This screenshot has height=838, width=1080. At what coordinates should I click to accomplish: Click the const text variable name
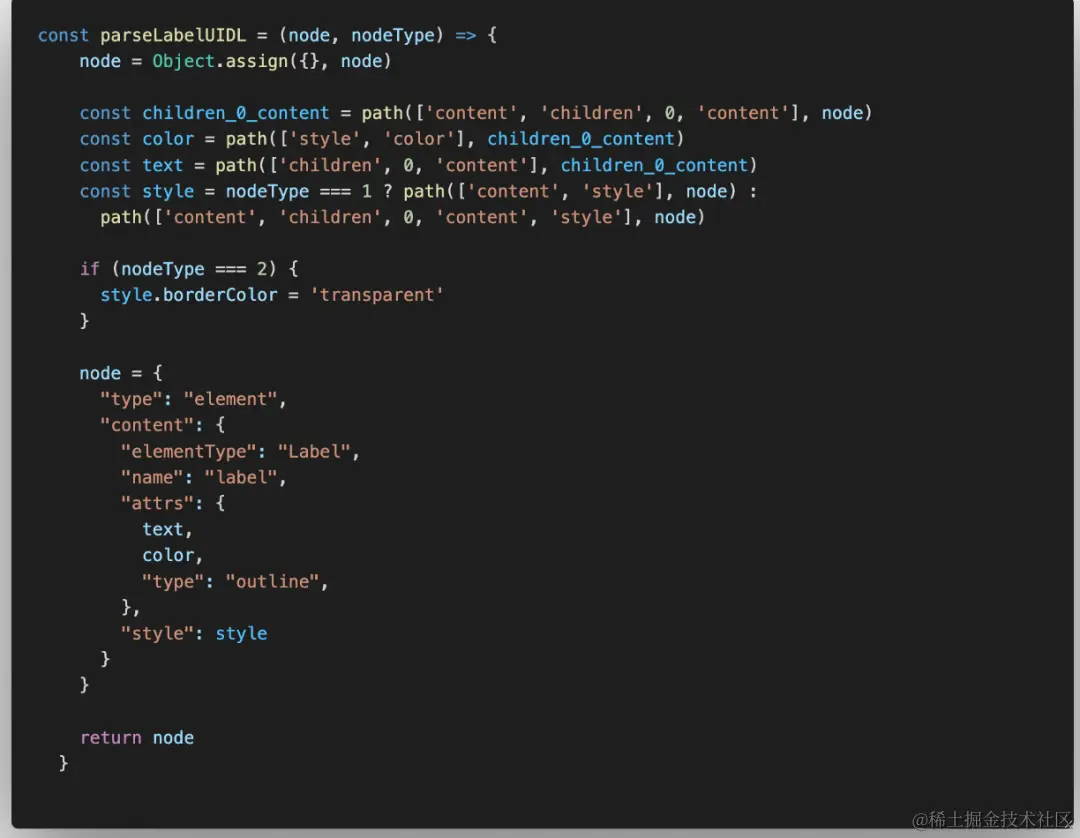(163, 165)
